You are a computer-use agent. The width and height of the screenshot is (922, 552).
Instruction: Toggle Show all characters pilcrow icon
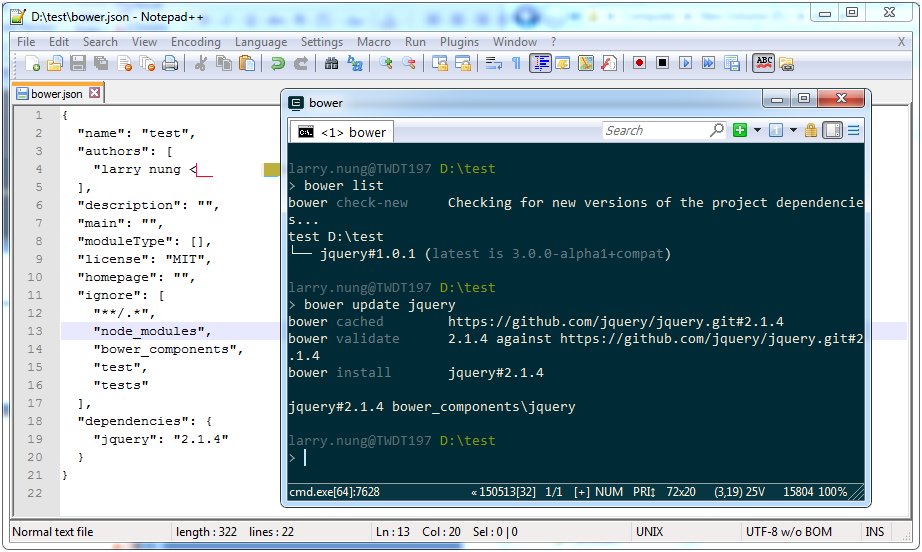click(516, 63)
